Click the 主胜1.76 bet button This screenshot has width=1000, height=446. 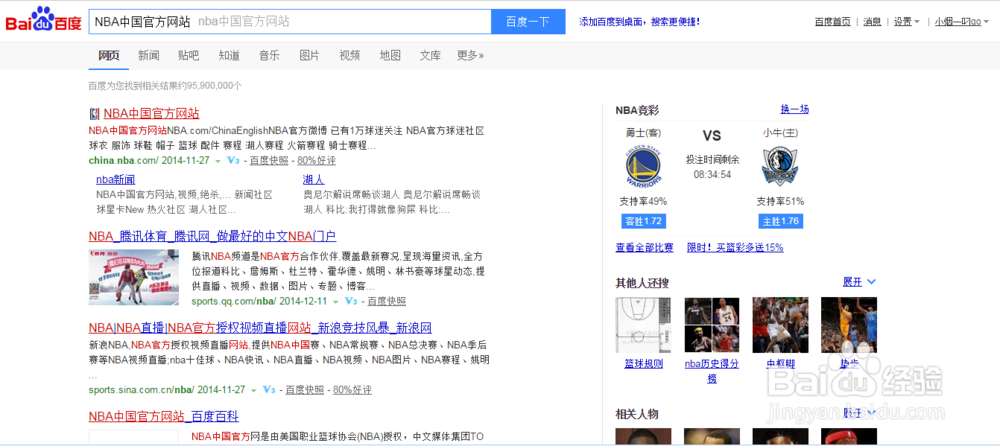[780, 221]
